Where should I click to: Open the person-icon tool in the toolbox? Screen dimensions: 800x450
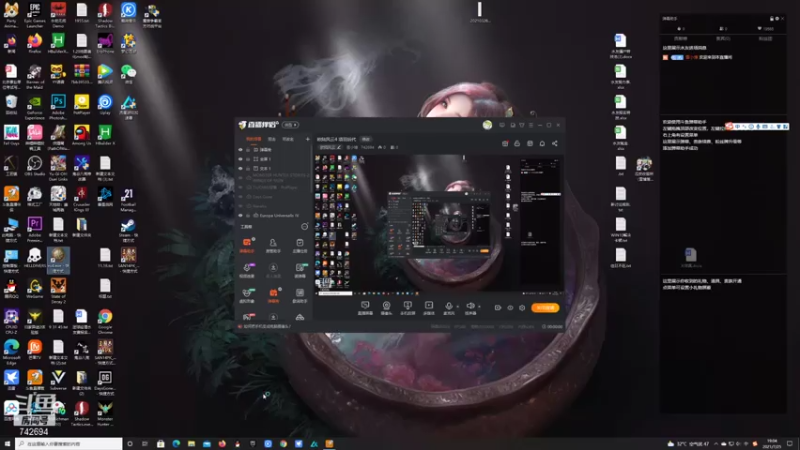273,245
